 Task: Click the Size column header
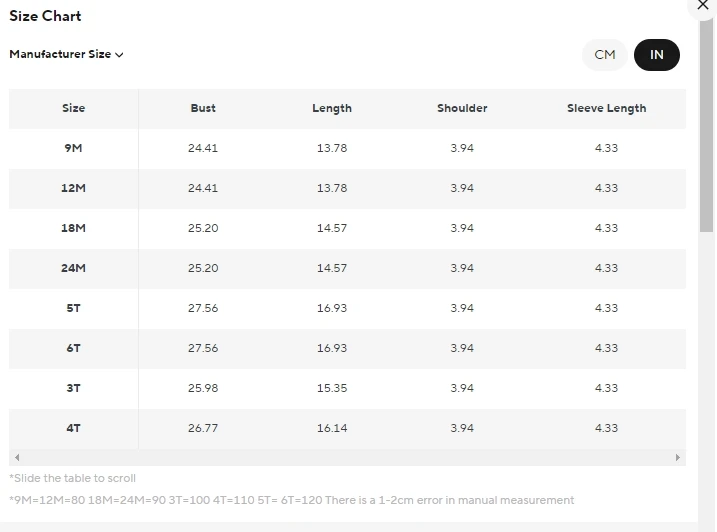click(x=73, y=108)
